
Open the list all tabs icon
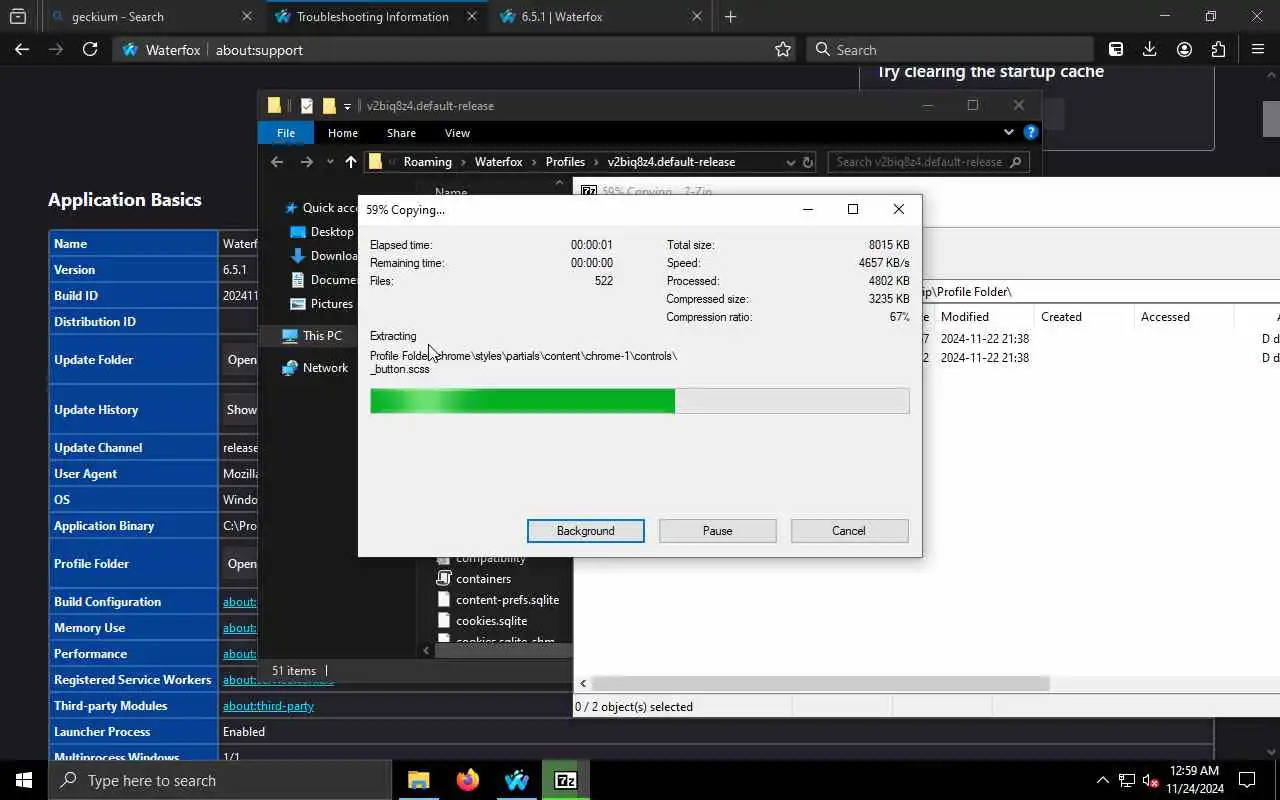pos(17,16)
